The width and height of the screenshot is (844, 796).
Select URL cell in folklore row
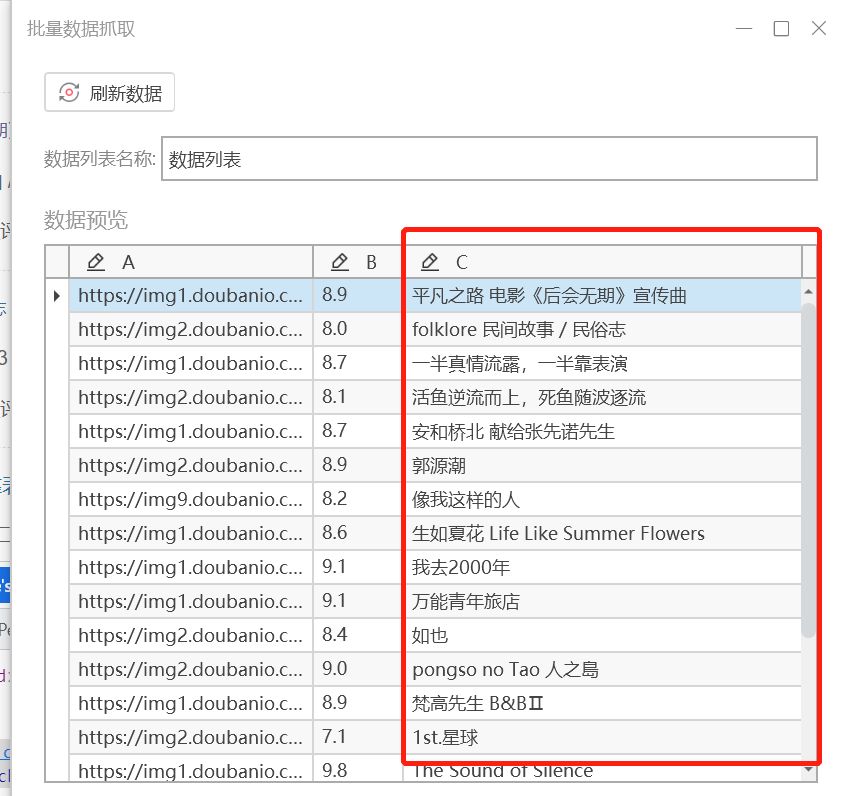point(191,329)
